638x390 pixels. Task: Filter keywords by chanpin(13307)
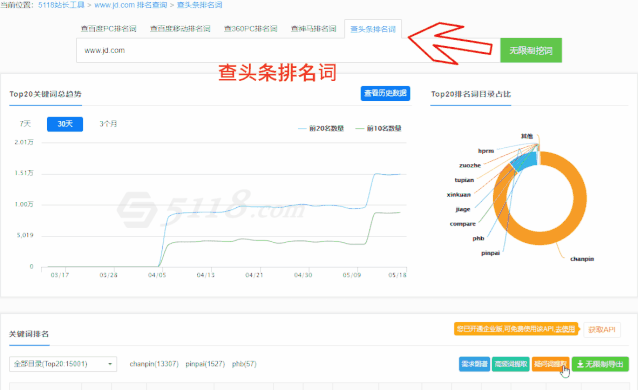tap(154, 364)
